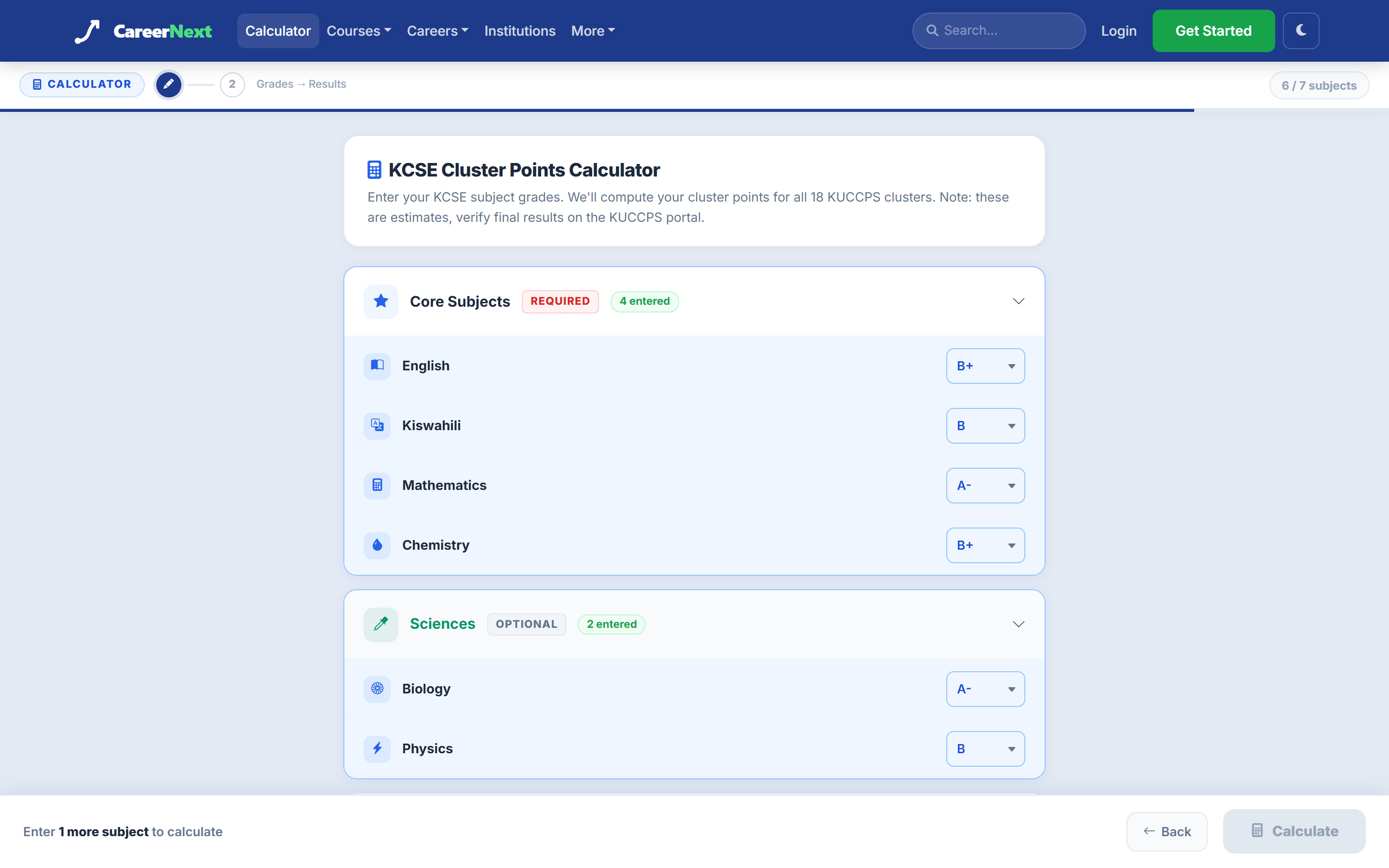
Task: Open the Biology grade dropdown
Action: pyautogui.click(x=985, y=689)
